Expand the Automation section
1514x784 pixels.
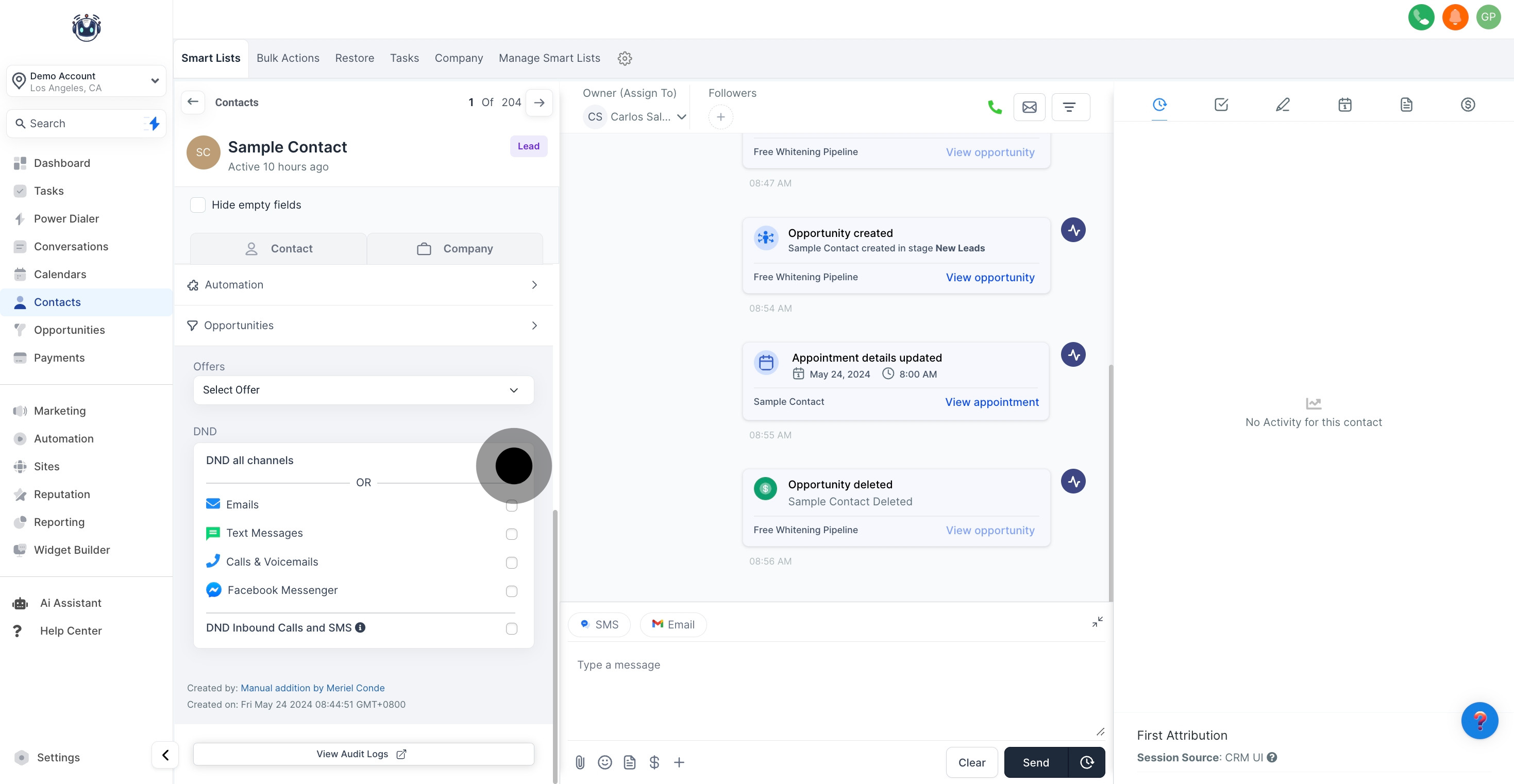coord(363,284)
